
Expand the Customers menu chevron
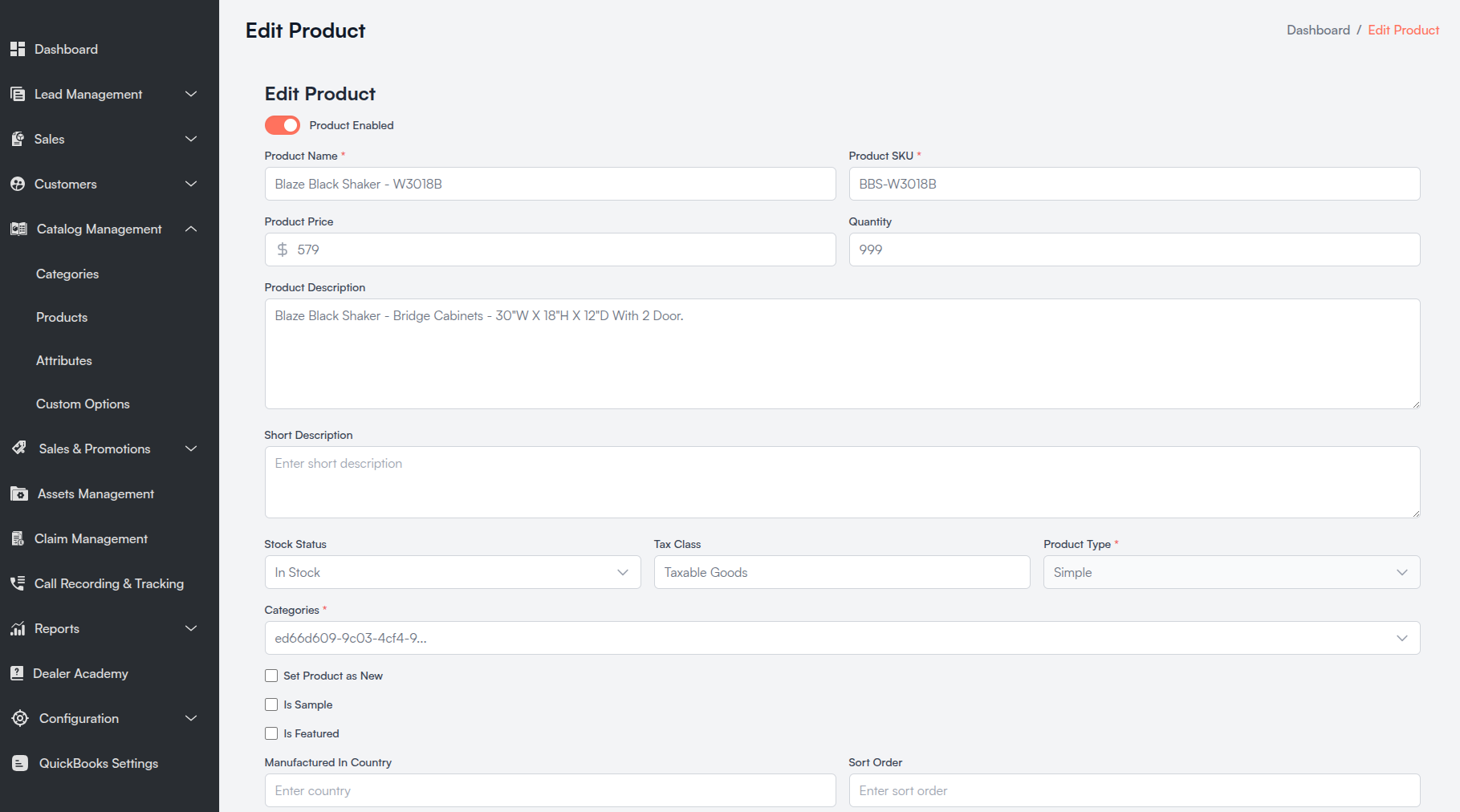click(191, 184)
